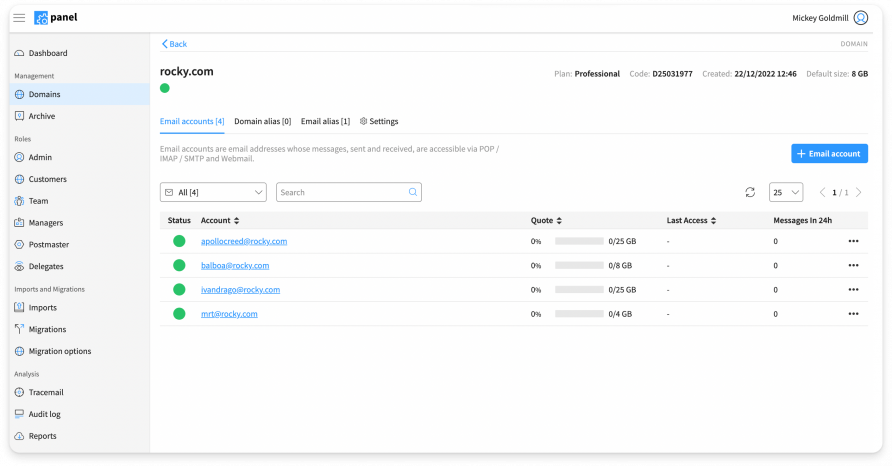Open Migrations in the sidebar
Image resolution: width=892 pixels, height=466 pixels.
click(47, 329)
